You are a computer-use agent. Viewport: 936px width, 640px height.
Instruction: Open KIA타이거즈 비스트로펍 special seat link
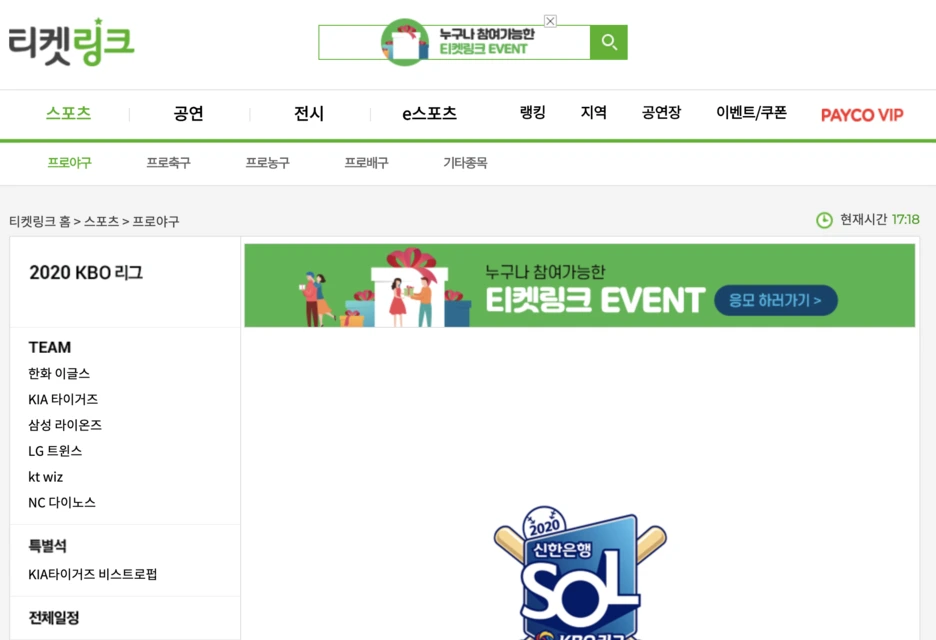(x=93, y=574)
